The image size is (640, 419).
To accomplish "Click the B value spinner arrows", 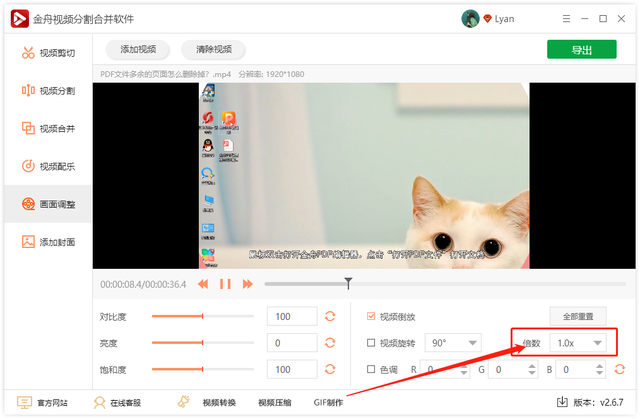I will (599, 369).
